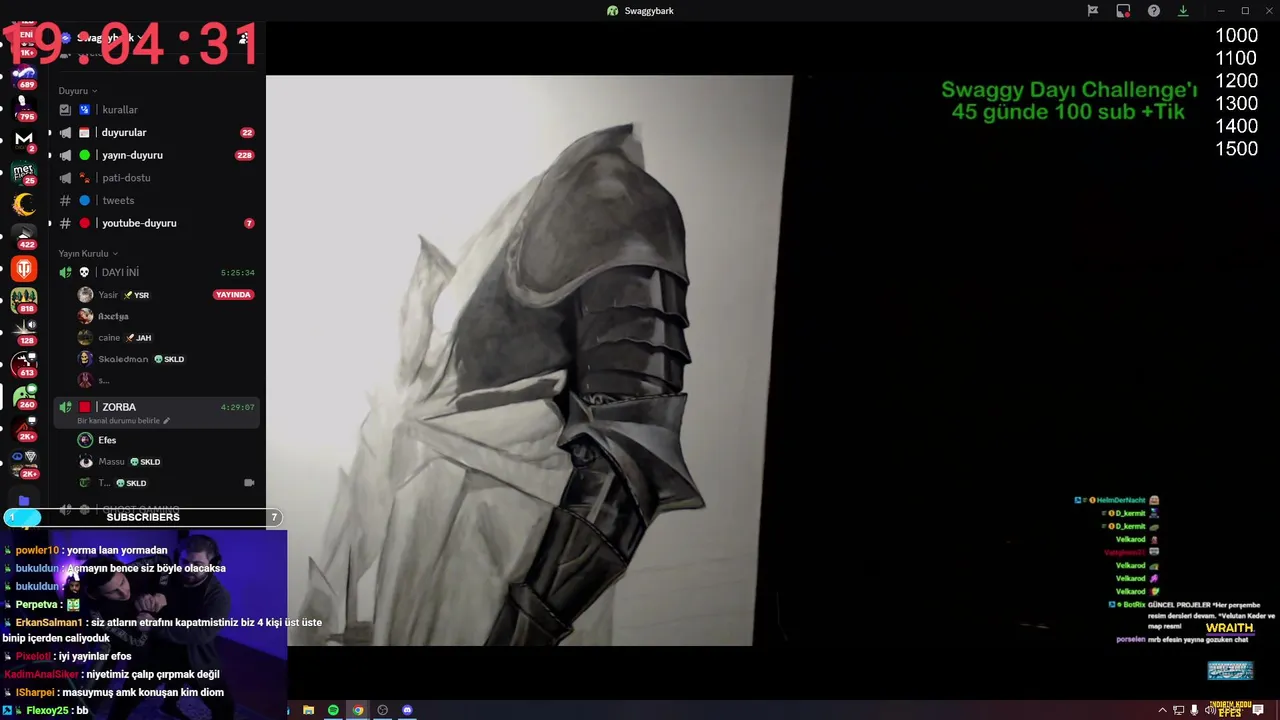Screen dimensions: 1280x720
Task: Open the server with 795 badge
Action: tap(25, 107)
